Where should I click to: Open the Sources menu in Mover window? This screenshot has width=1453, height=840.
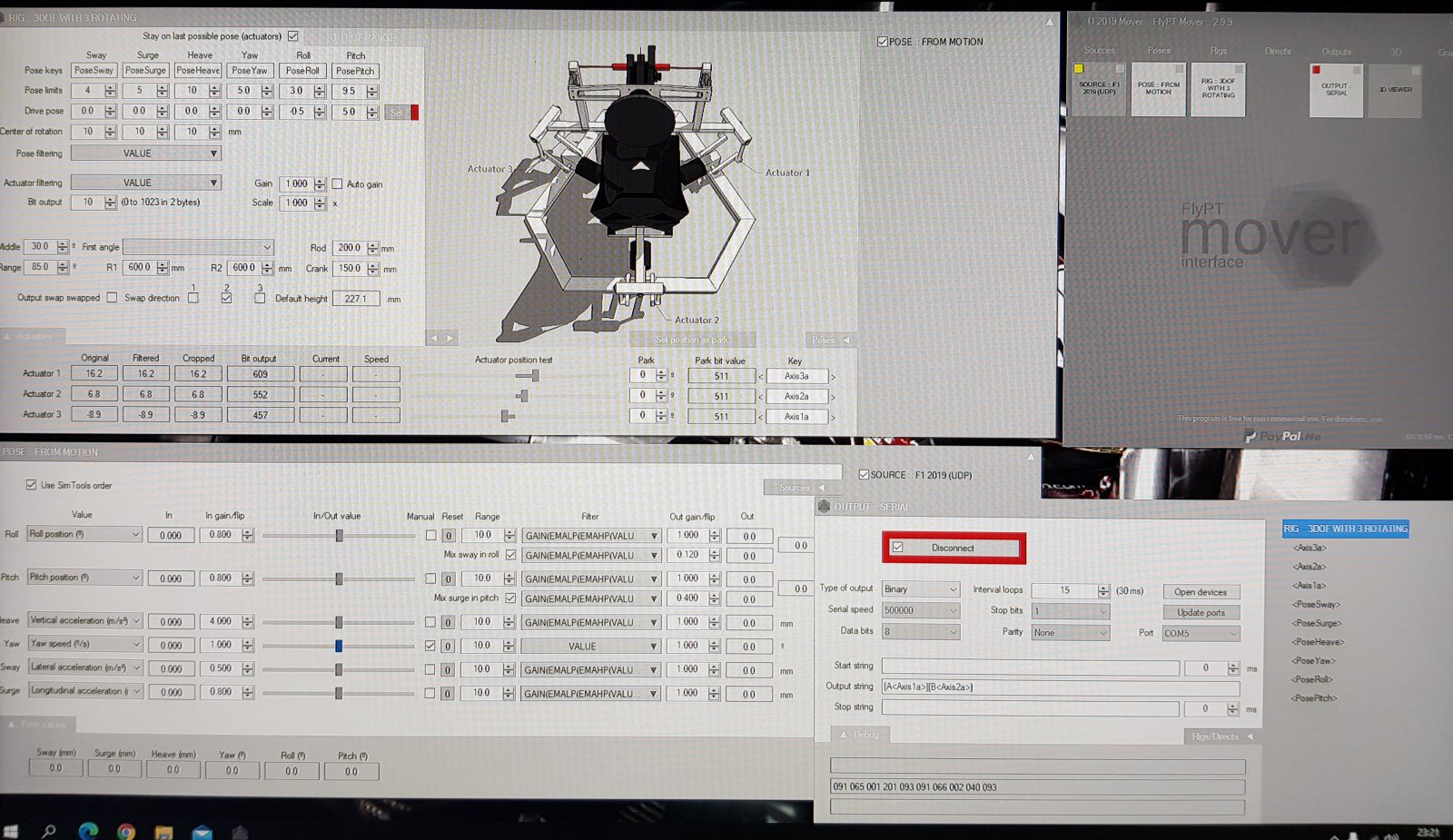point(1099,51)
